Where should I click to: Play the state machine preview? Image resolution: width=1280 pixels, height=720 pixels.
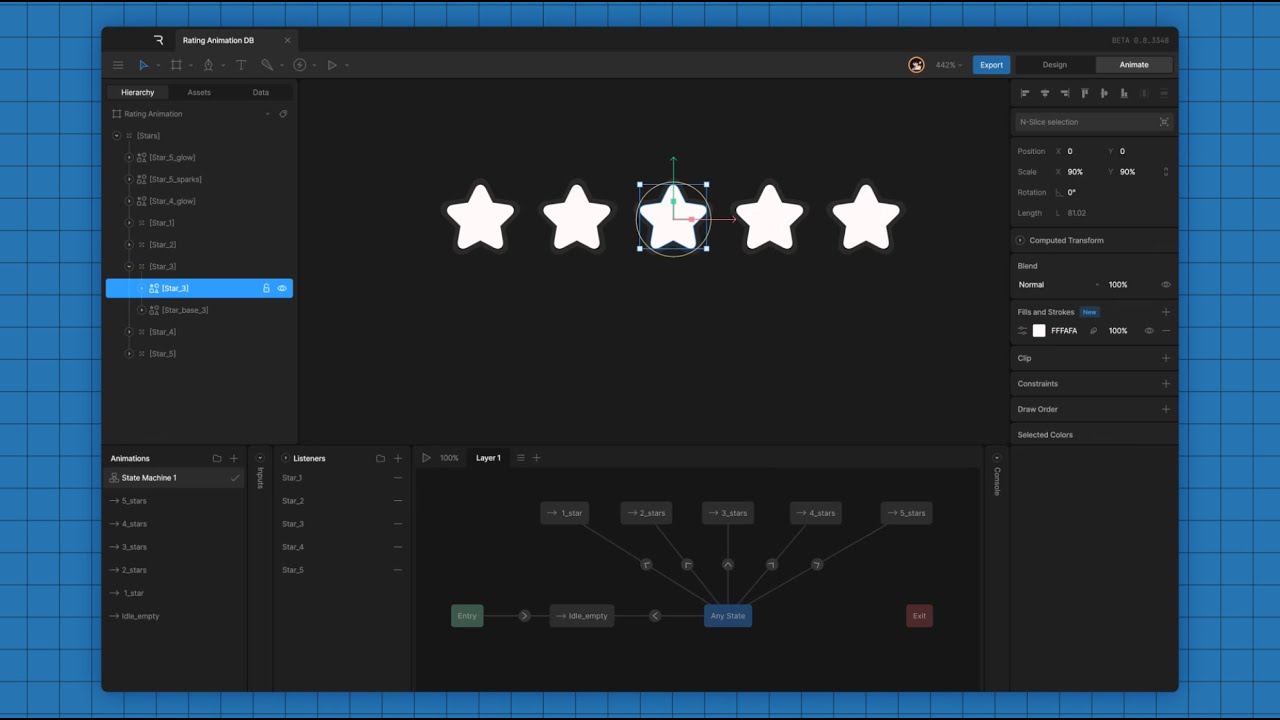[426, 458]
